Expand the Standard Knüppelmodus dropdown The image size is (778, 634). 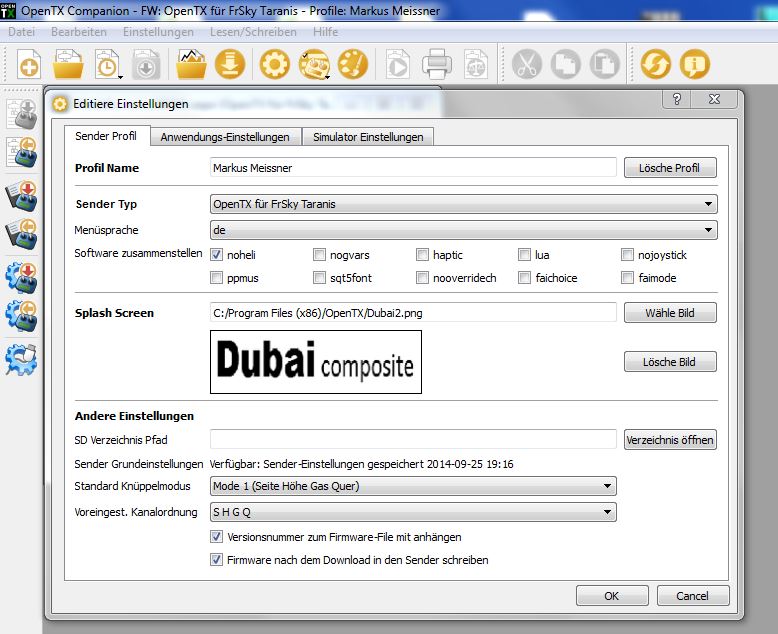[413, 486]
